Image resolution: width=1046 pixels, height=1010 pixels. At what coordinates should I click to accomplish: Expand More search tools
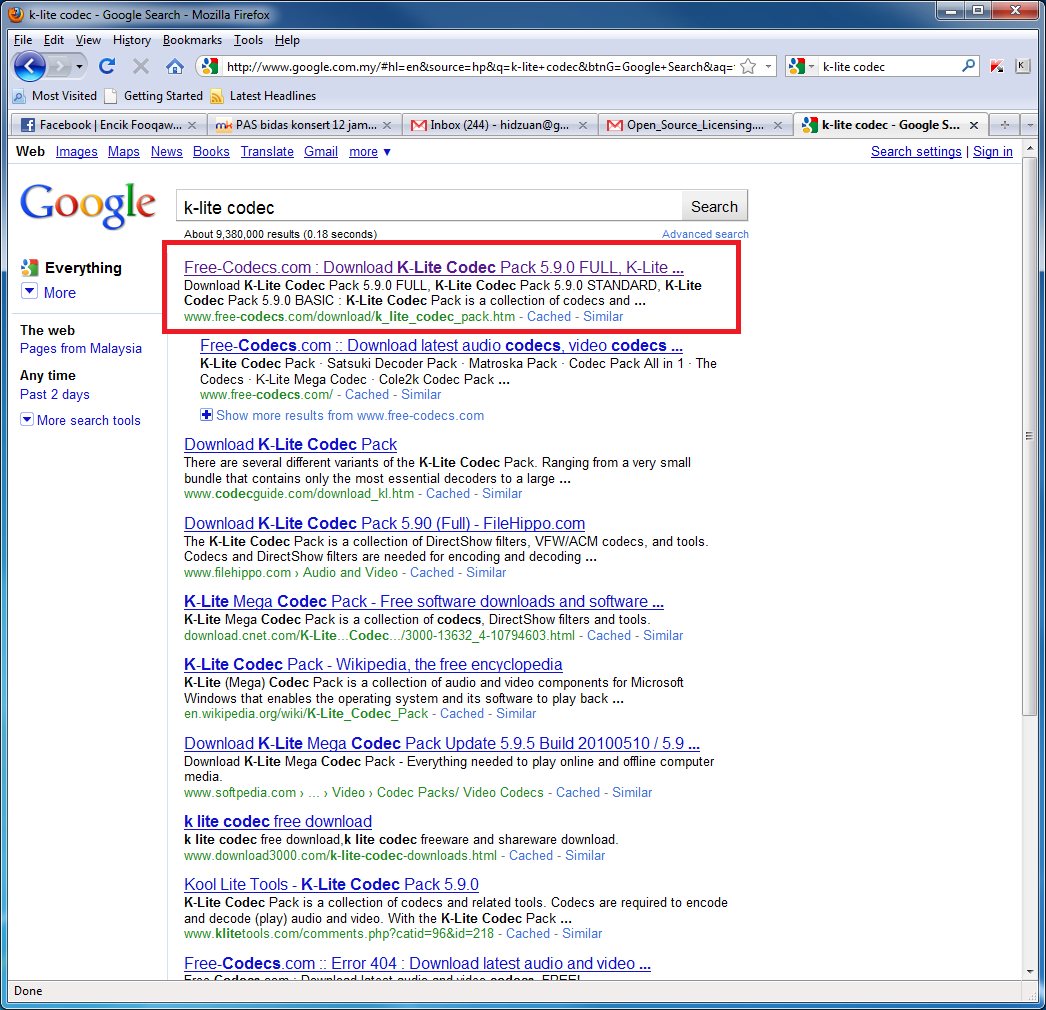(x=81, y=420)
